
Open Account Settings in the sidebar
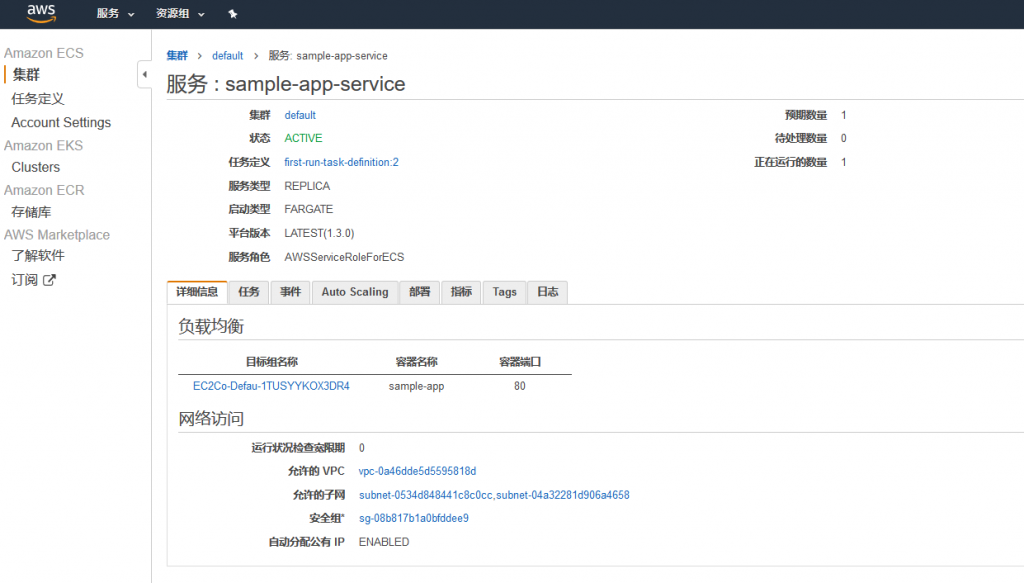pyautogui.click(x=61, y=122)
